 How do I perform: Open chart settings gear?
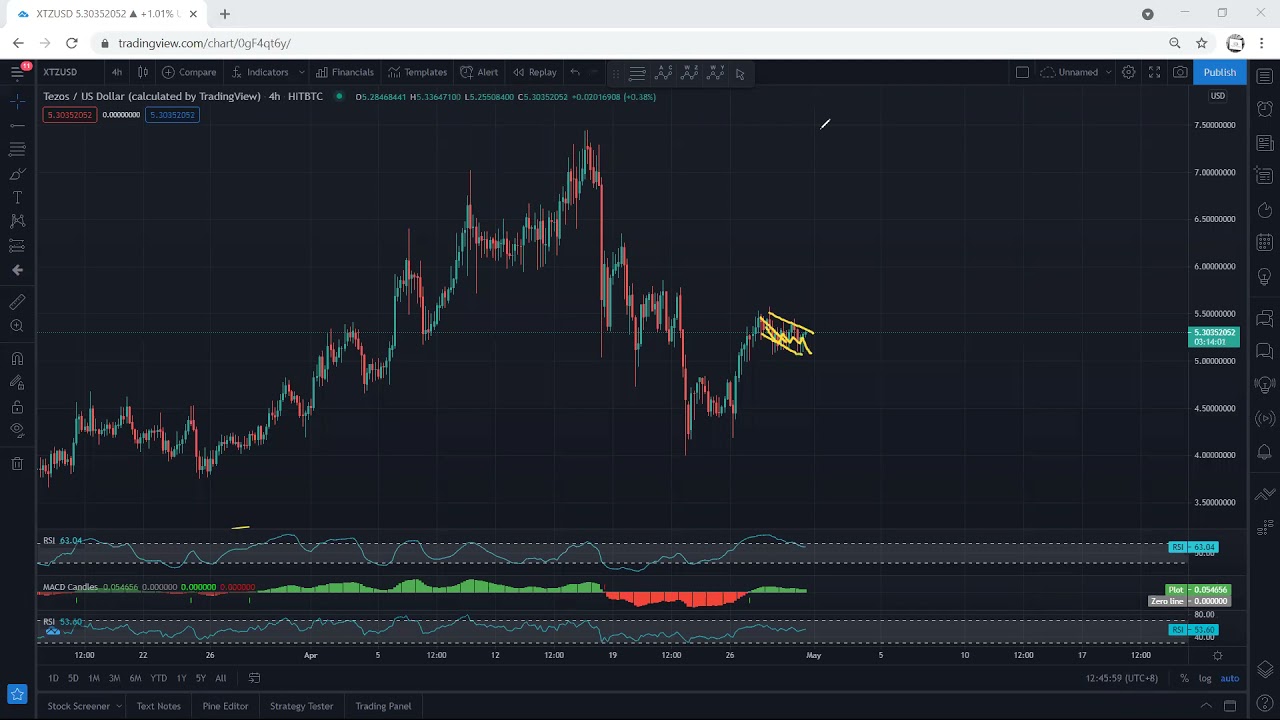[1128, 72]
